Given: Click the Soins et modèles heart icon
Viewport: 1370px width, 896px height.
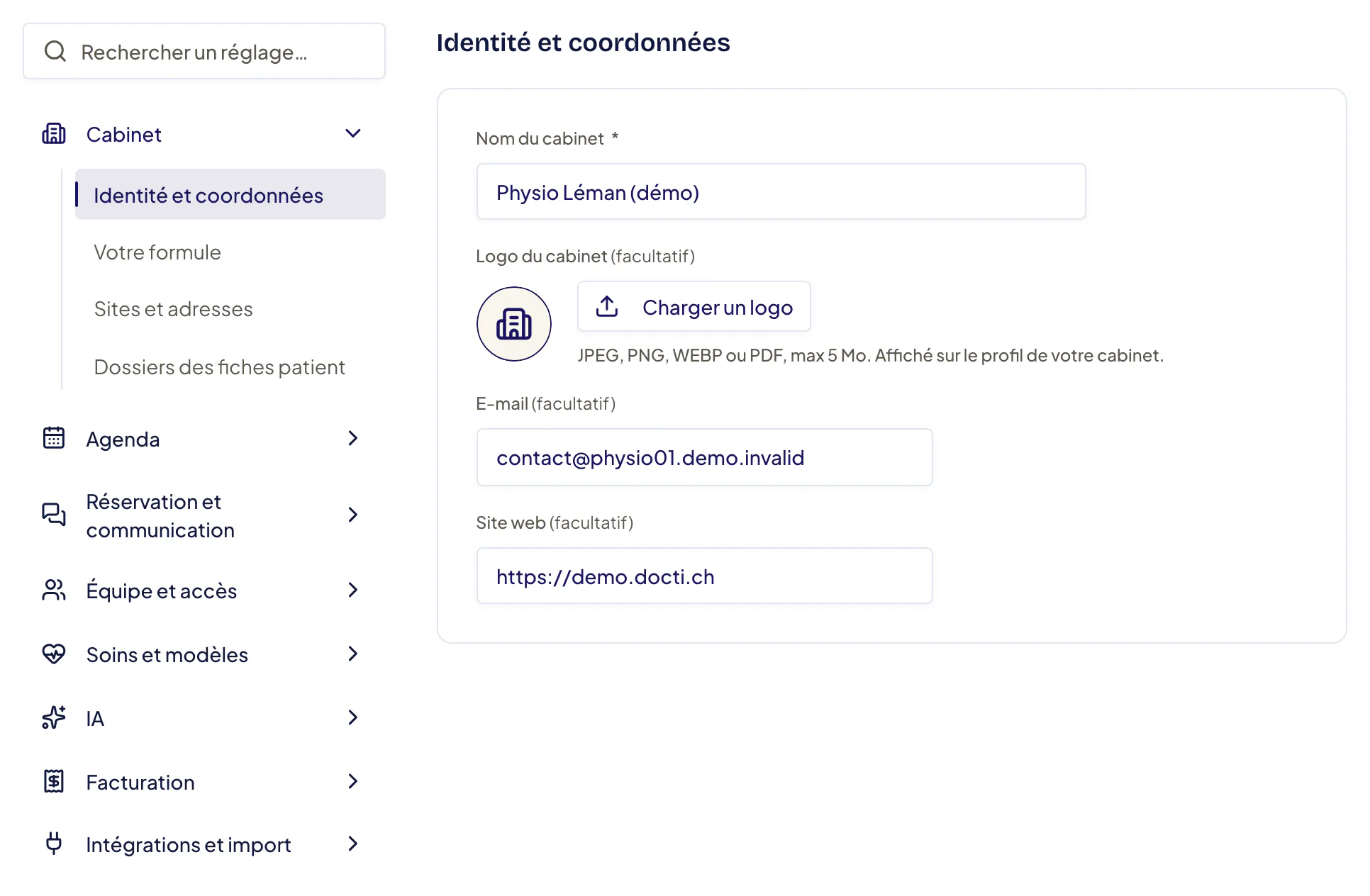Looking at the screenshot, I should (x=54, y=654).
